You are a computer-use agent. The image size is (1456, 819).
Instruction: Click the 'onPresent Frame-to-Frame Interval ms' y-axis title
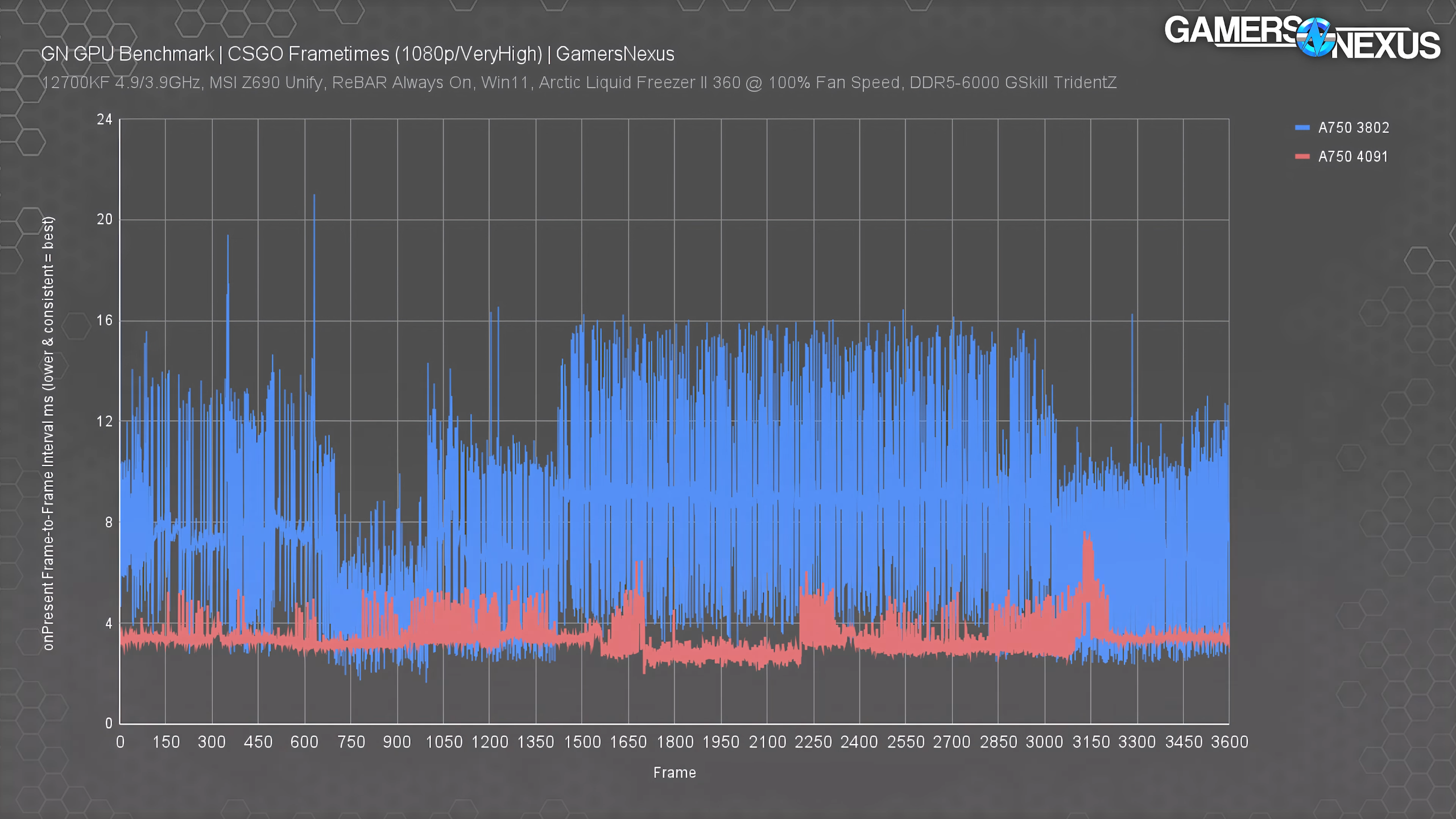[48, 433]
